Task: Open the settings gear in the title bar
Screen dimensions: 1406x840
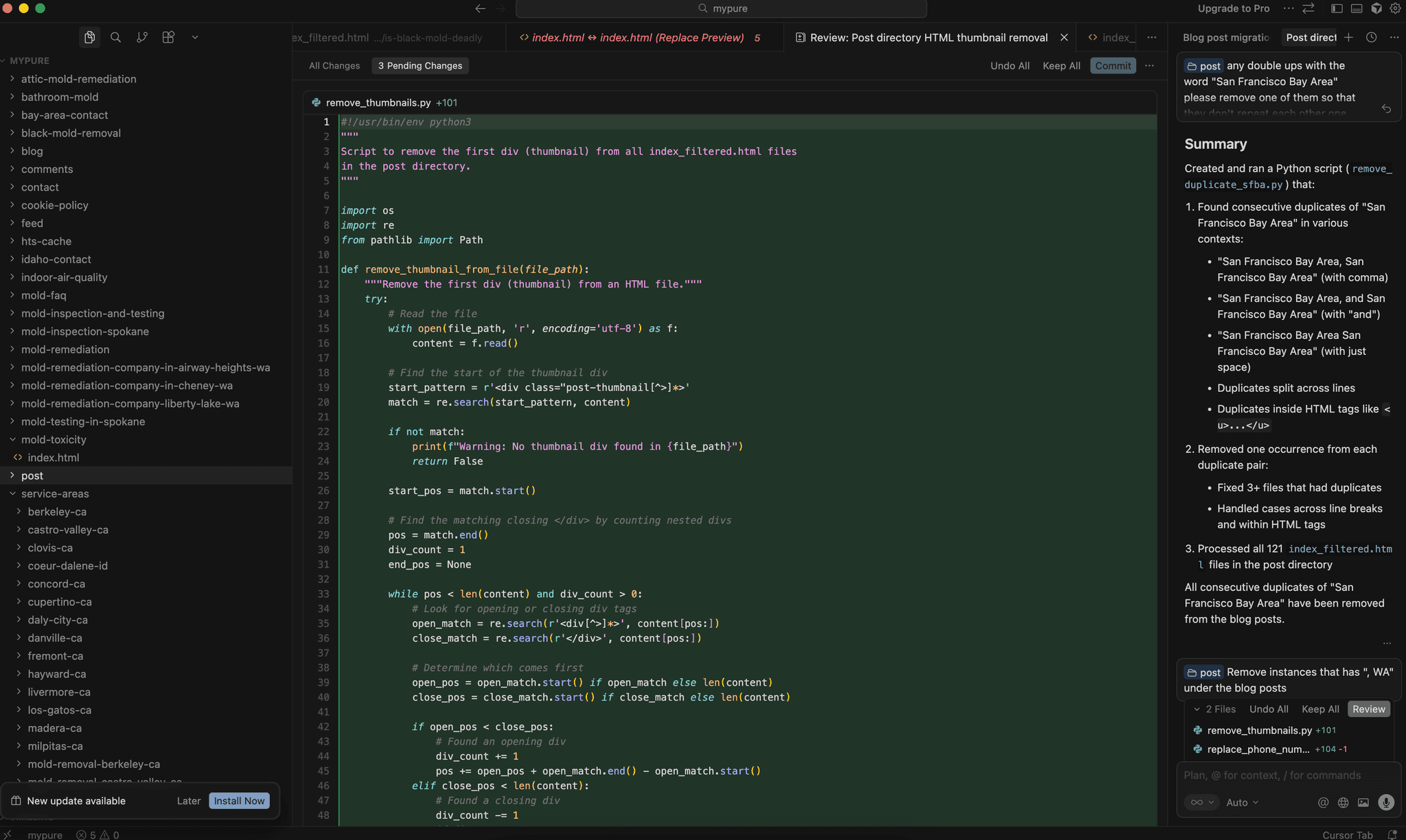Action: click(1396, 8)
